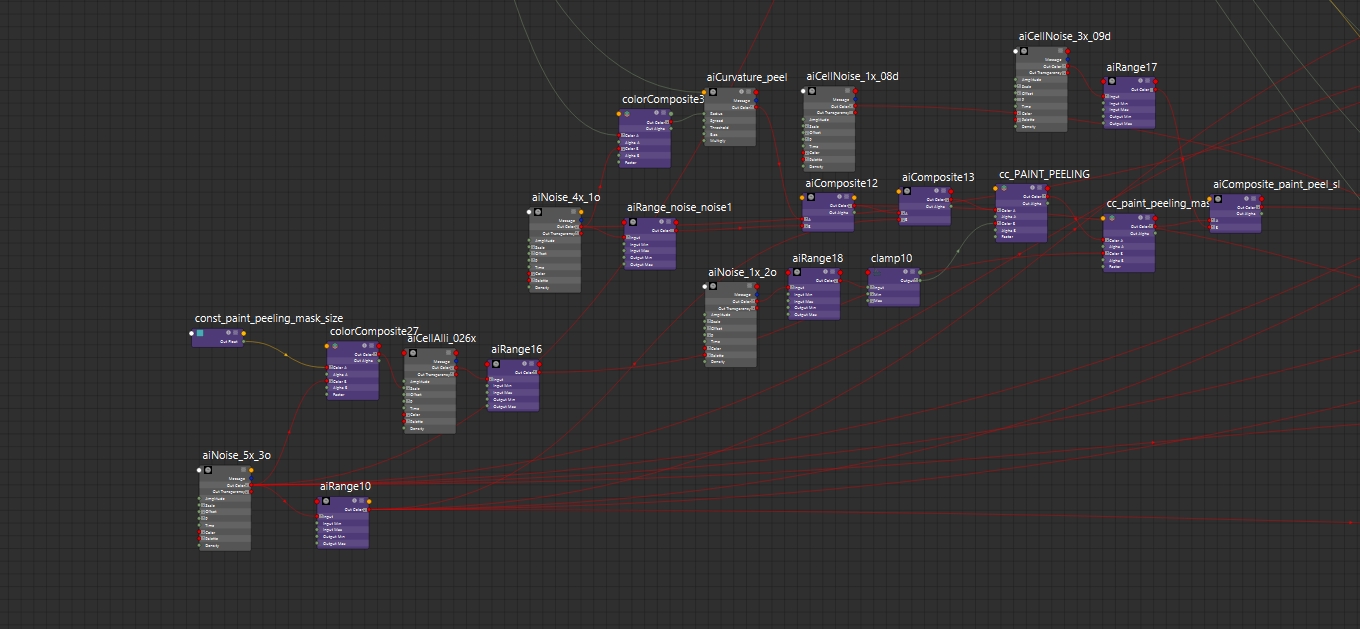Click the Out Color output port of aiNoise_5x_3o
The image size is (1360, 629).
point(251,485)
